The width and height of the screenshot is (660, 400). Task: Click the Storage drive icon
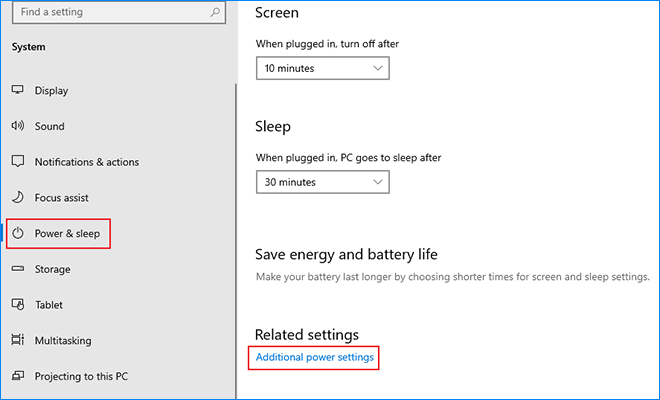click(17, 269)
